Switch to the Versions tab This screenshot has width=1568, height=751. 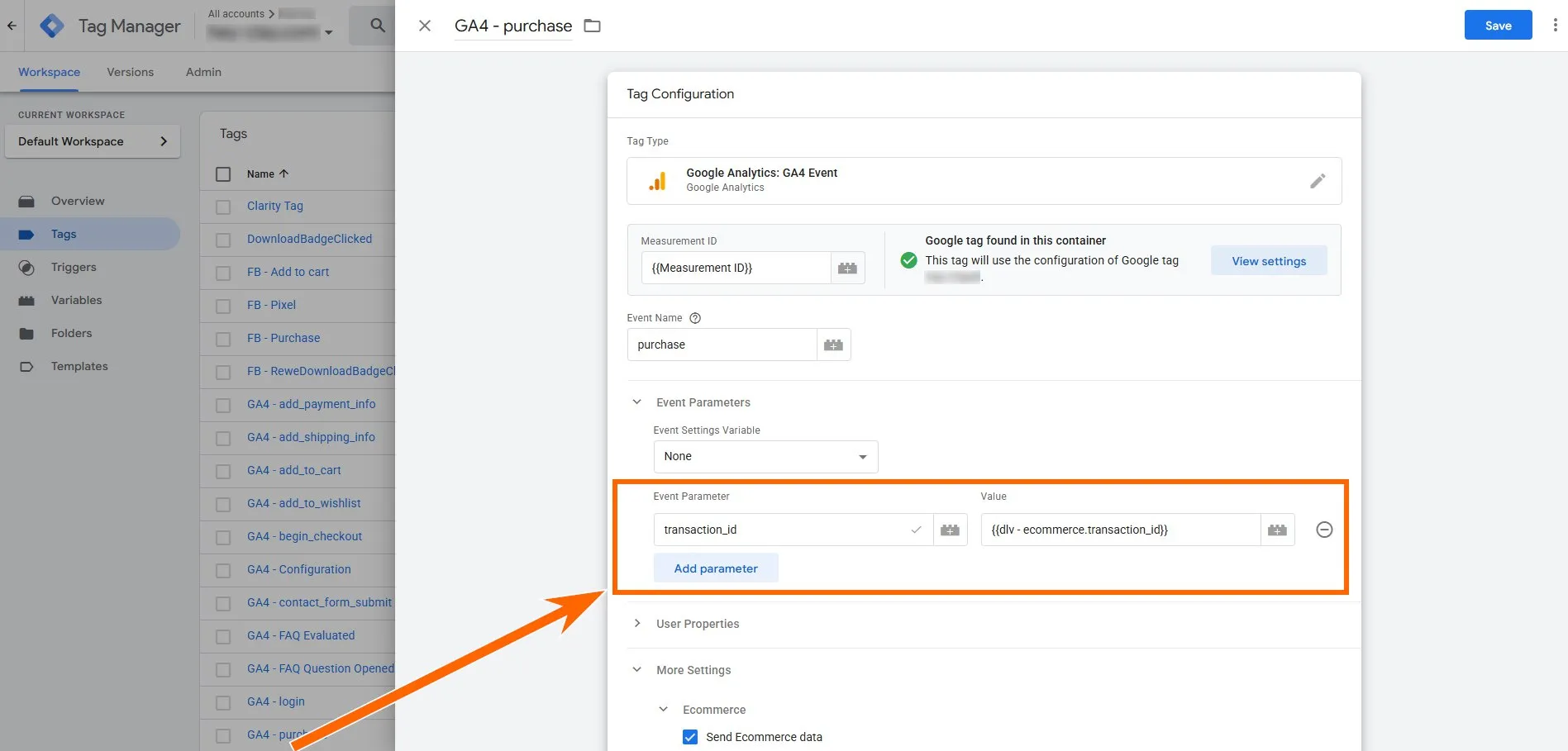tap(130, 72)
